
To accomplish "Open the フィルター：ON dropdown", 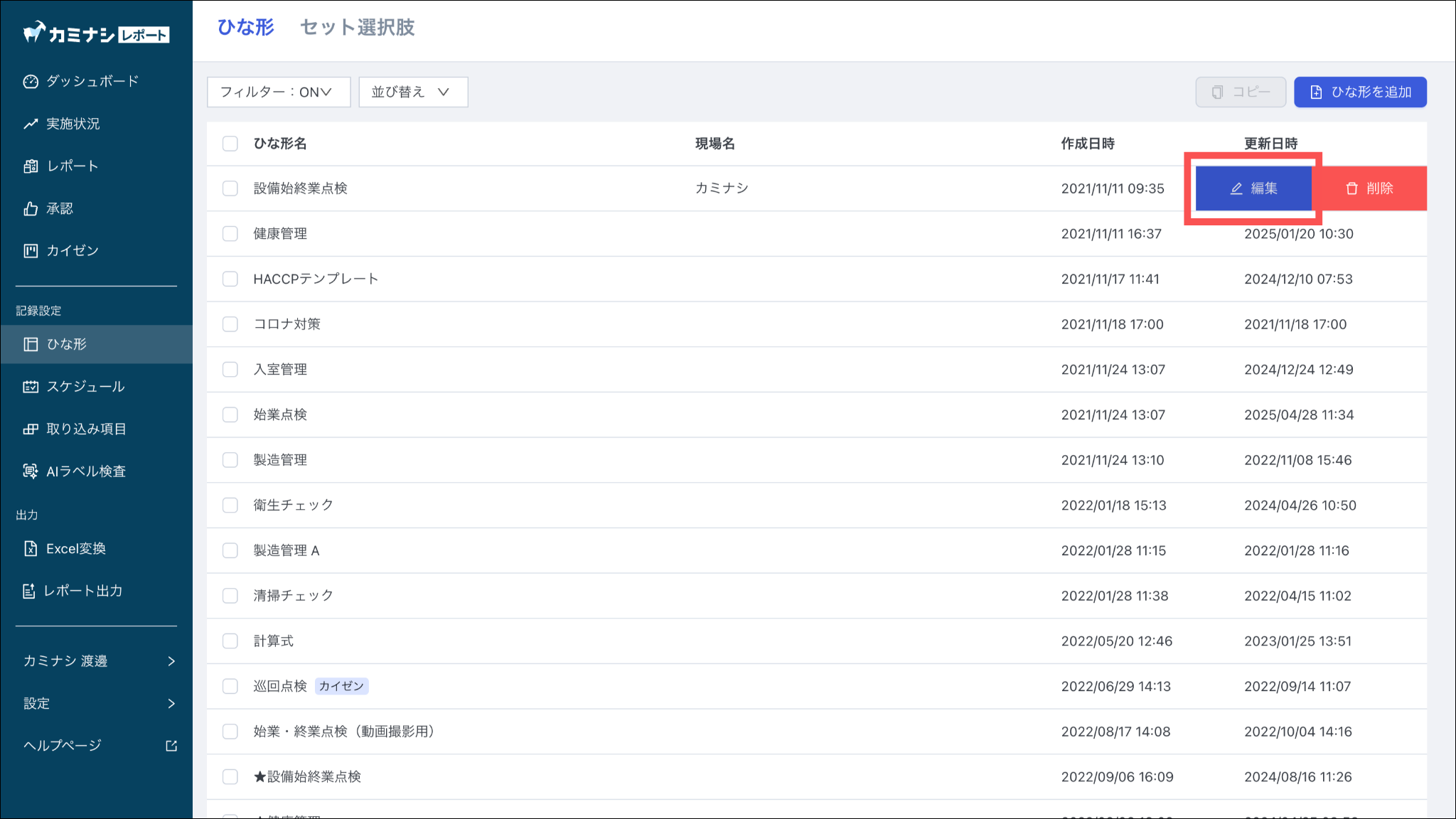I will [x=278, y=92].
